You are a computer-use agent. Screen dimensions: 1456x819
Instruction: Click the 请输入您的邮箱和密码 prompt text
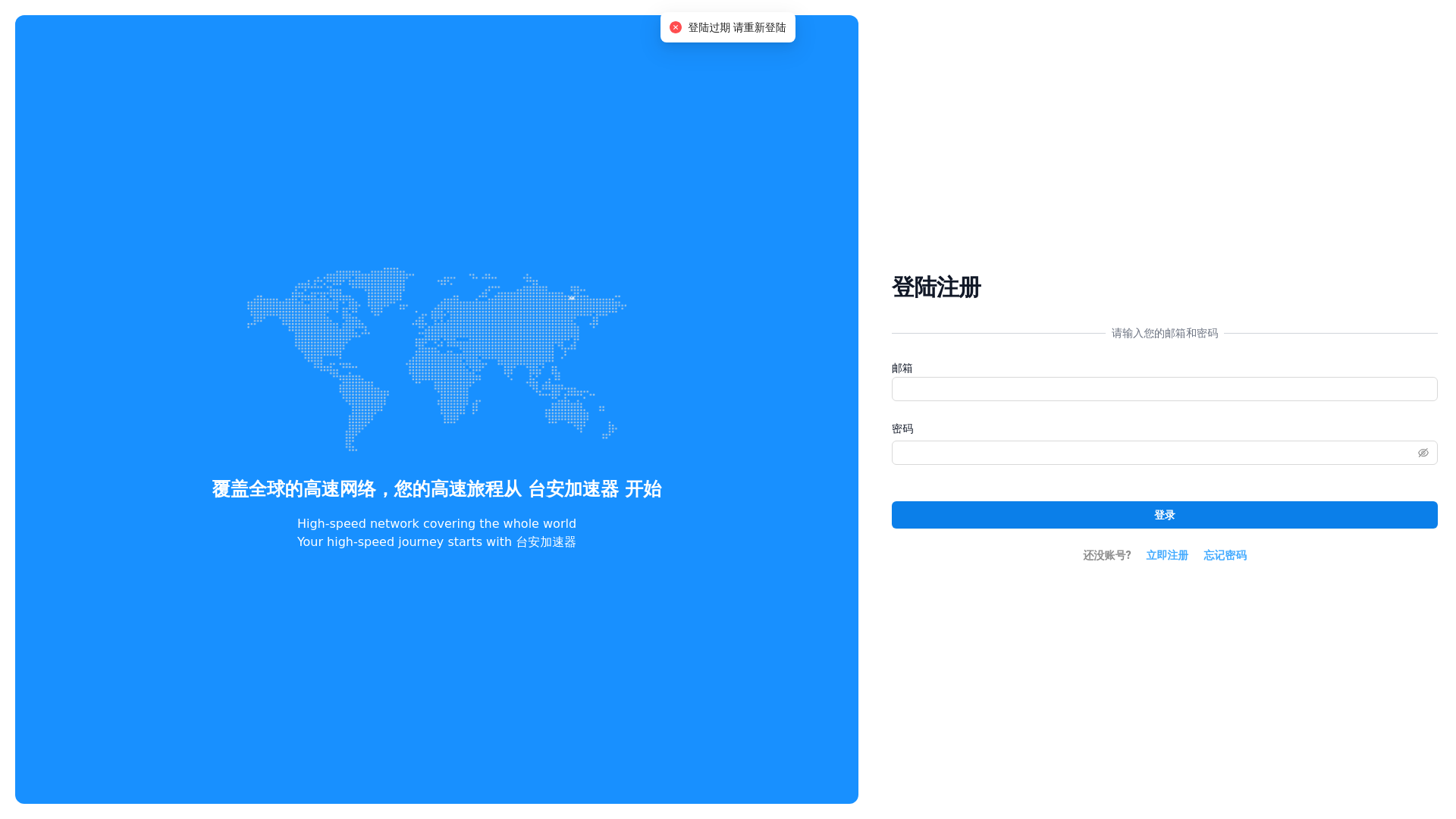(x=1165, y=333)
